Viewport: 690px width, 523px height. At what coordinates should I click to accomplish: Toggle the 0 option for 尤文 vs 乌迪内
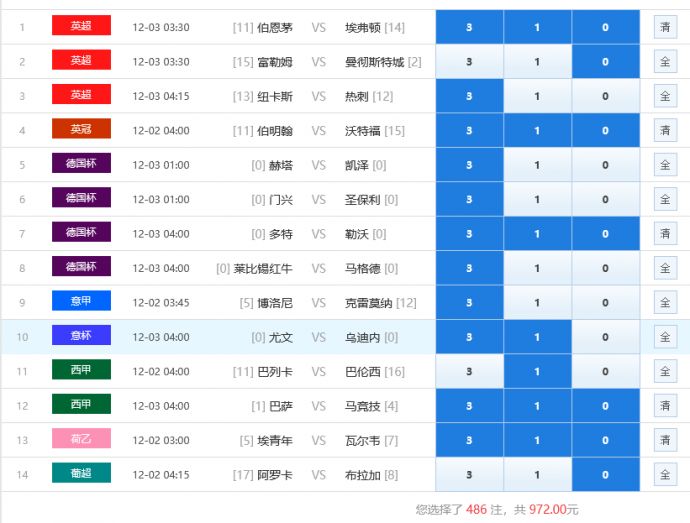pyautogui.click(x=605, y=337)
